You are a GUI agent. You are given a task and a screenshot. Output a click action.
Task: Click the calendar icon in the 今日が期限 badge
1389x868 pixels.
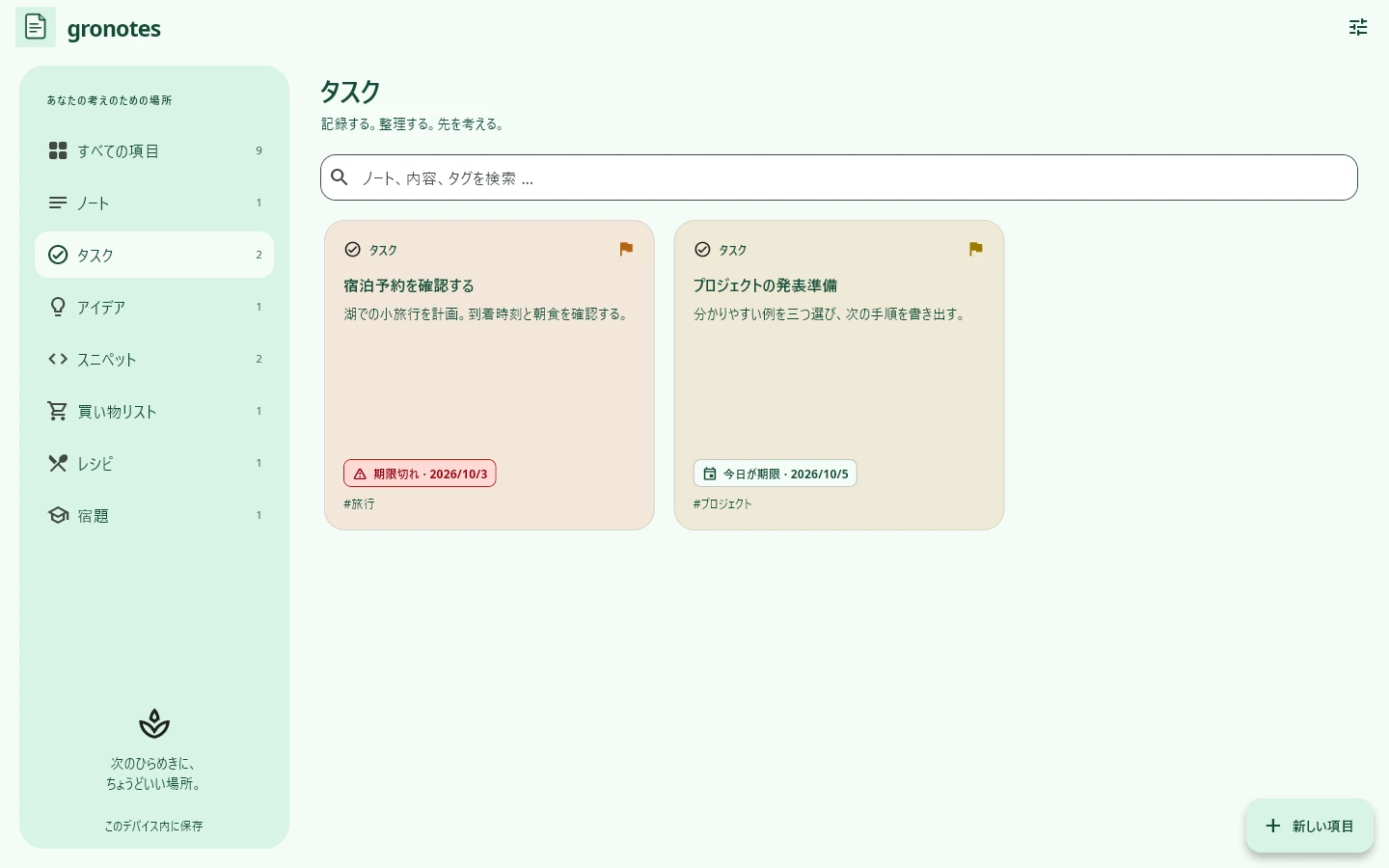pos(709,474)
